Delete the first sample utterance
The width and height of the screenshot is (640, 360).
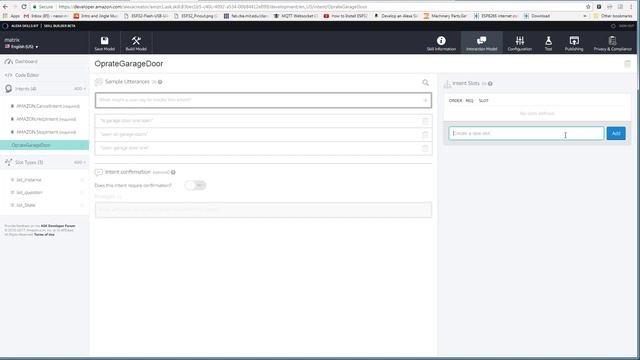[x=425, y=121]
